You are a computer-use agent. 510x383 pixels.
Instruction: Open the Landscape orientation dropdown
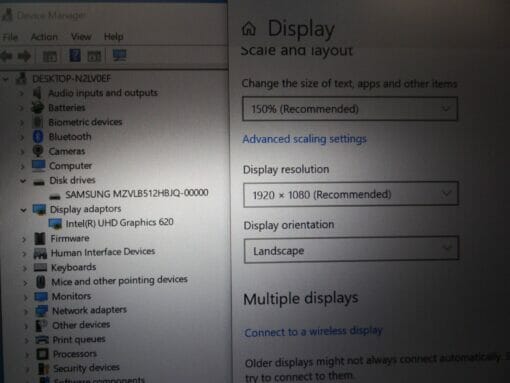pyautogui.click(x=351, y=250)
